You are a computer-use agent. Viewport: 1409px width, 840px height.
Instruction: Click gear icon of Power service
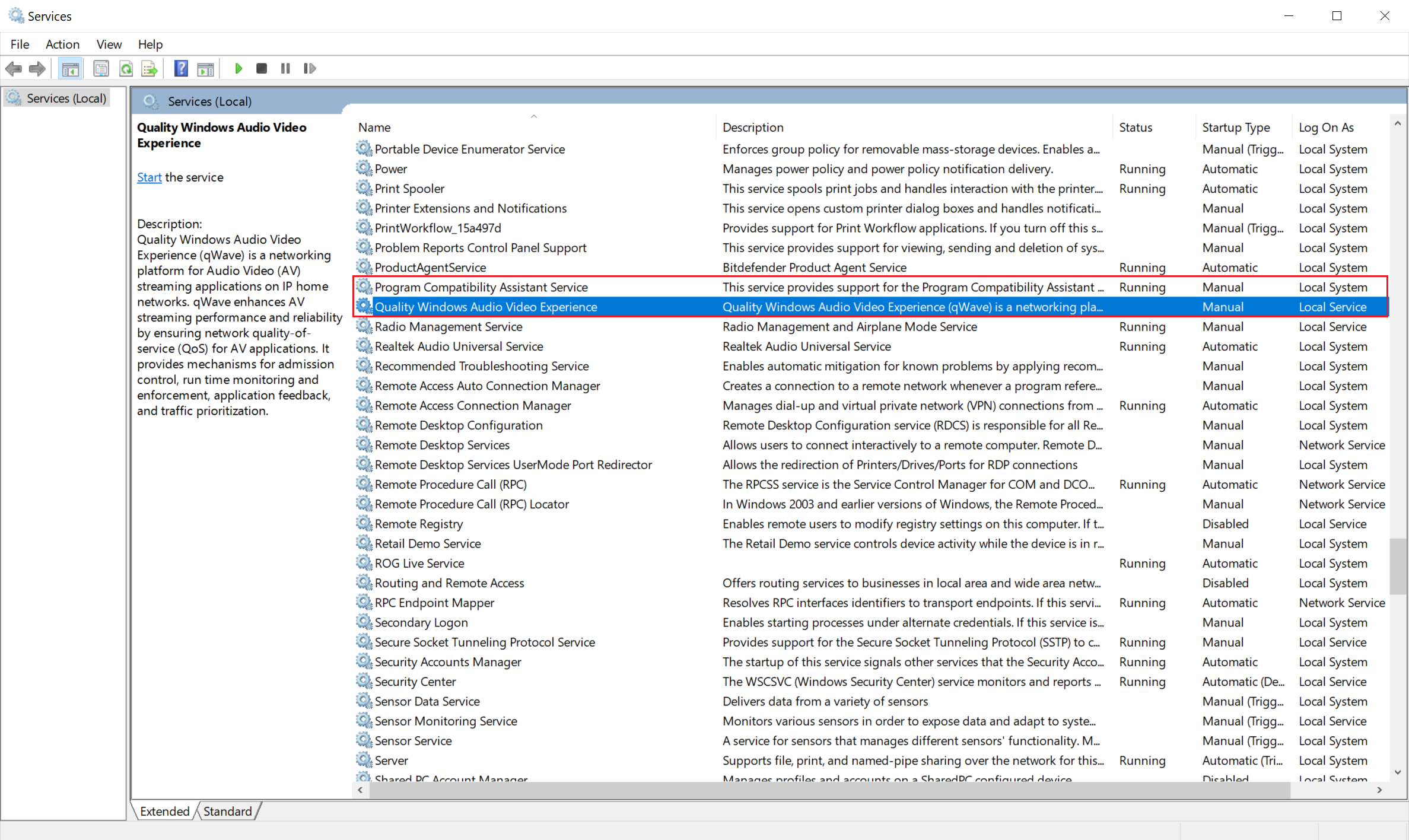(364, 169)
